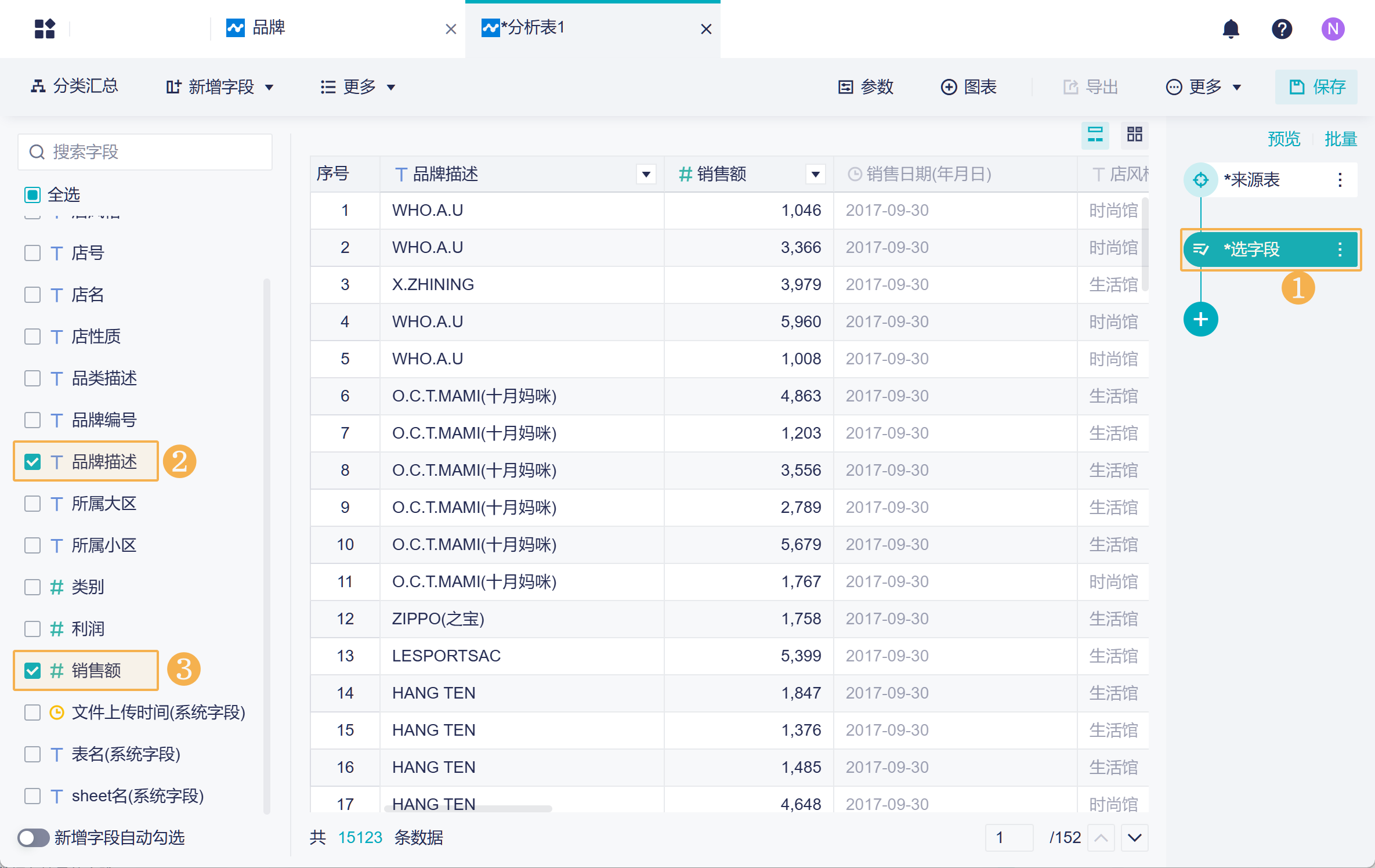
Task: Click the horizontal scrollbar under the table
Action: tap(468, 808)
